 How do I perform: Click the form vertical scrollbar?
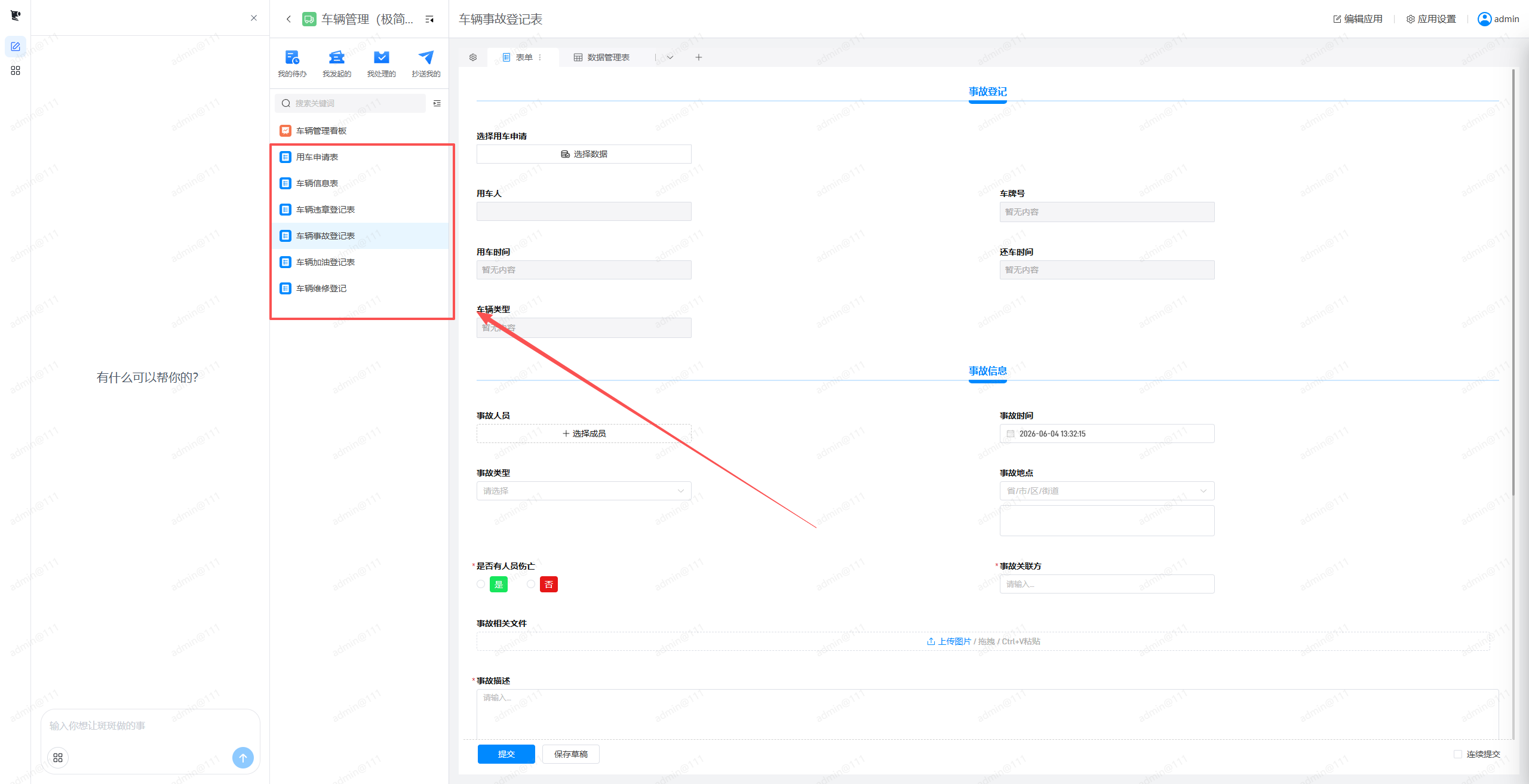[1513, 284]
